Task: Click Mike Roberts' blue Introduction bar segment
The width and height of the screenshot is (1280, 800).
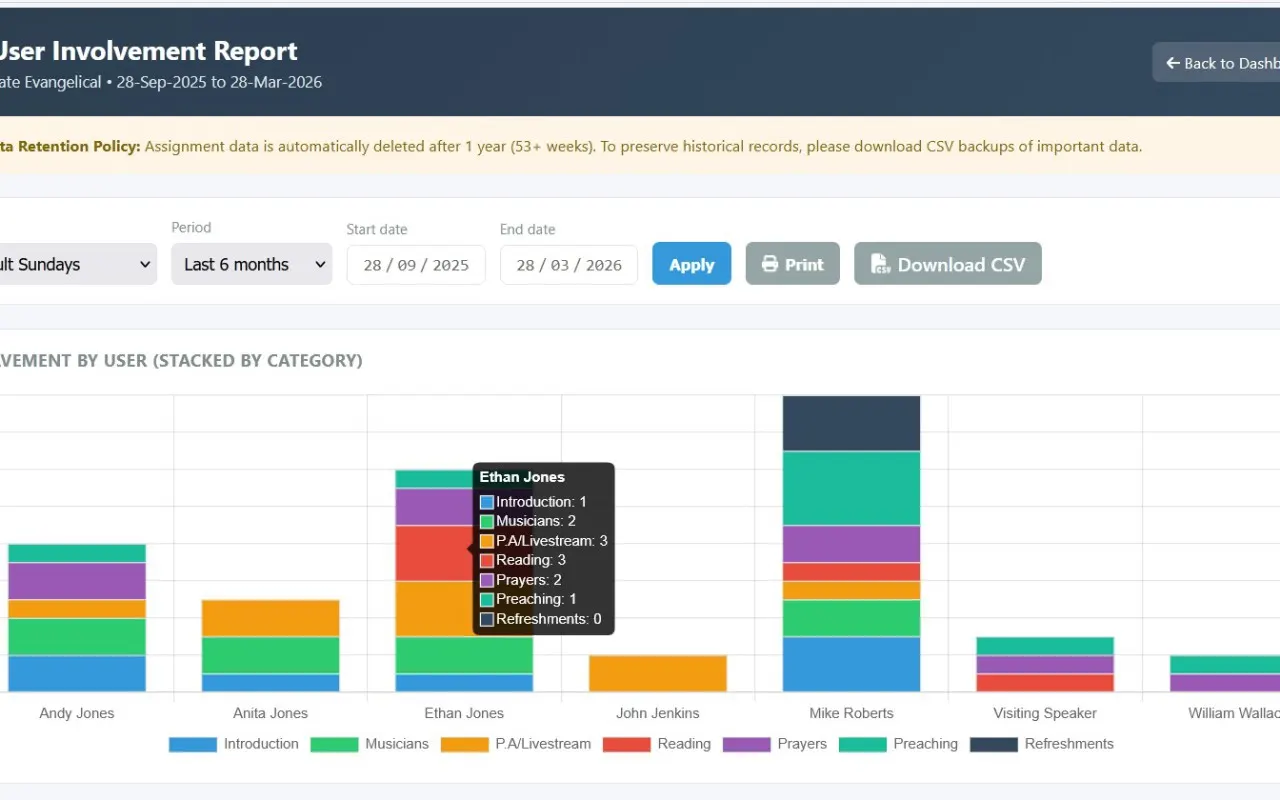Action: click(851, 664)
